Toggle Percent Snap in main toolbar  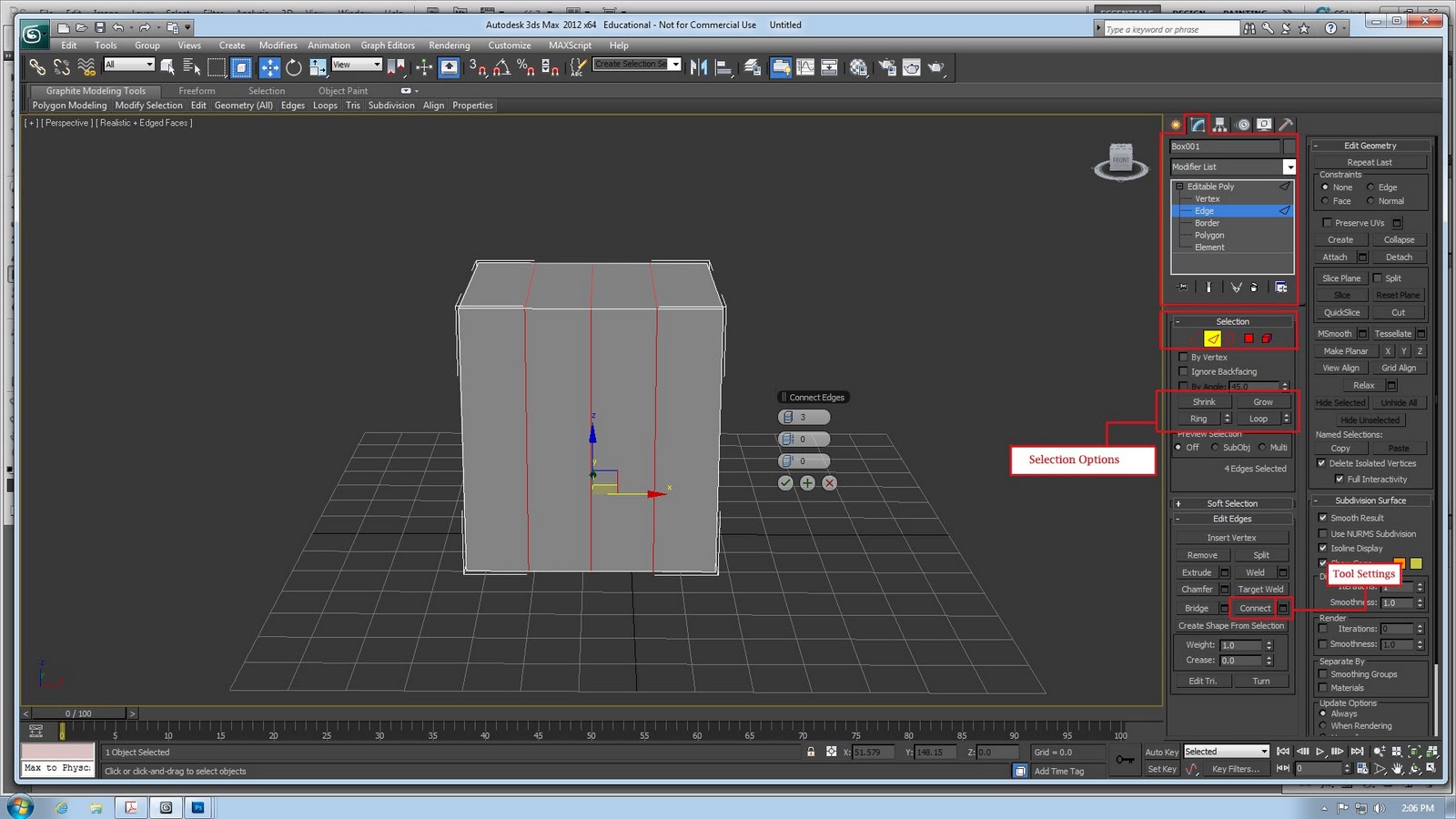(525, 66)
